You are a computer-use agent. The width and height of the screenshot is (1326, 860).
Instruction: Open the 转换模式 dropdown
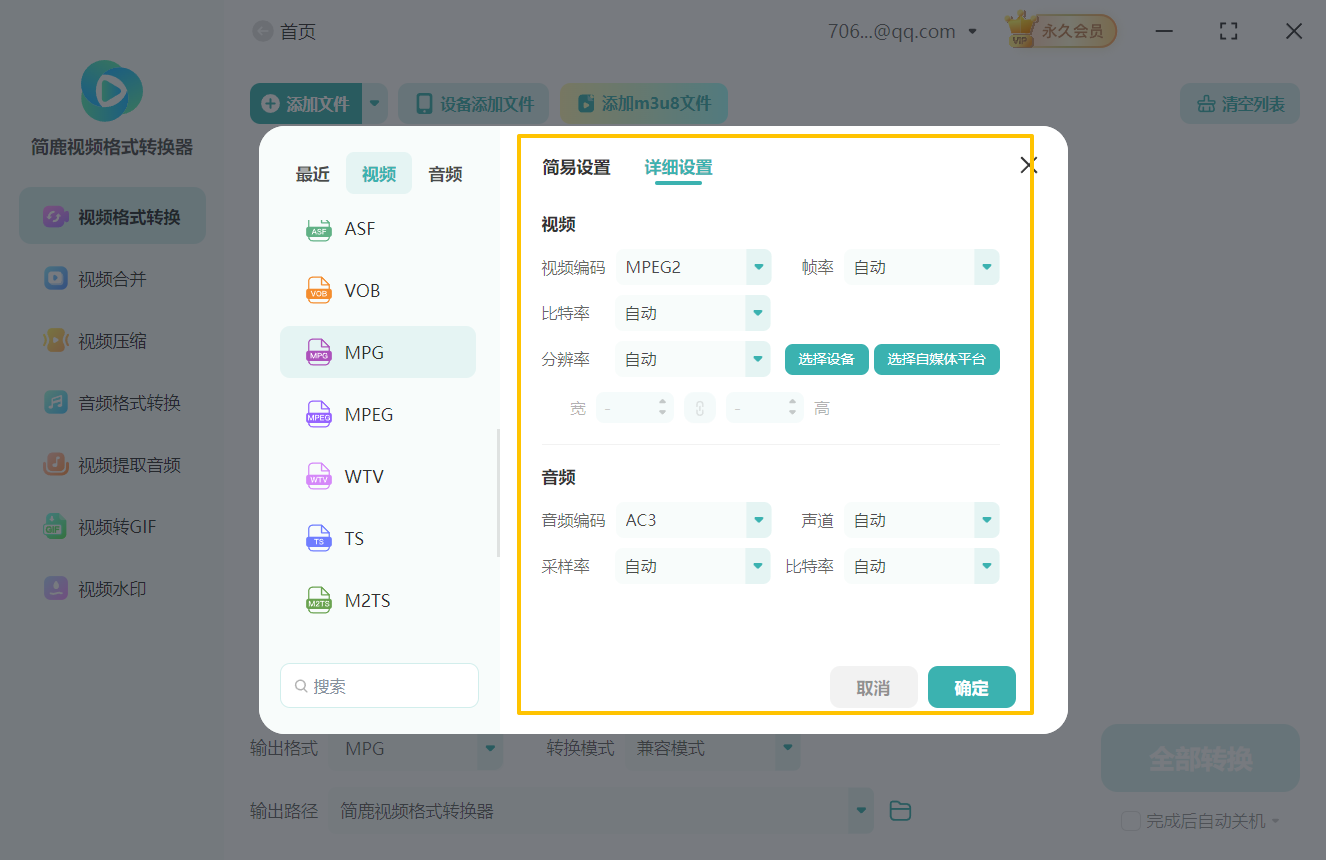pyautogui.click(x=713, y=747)
